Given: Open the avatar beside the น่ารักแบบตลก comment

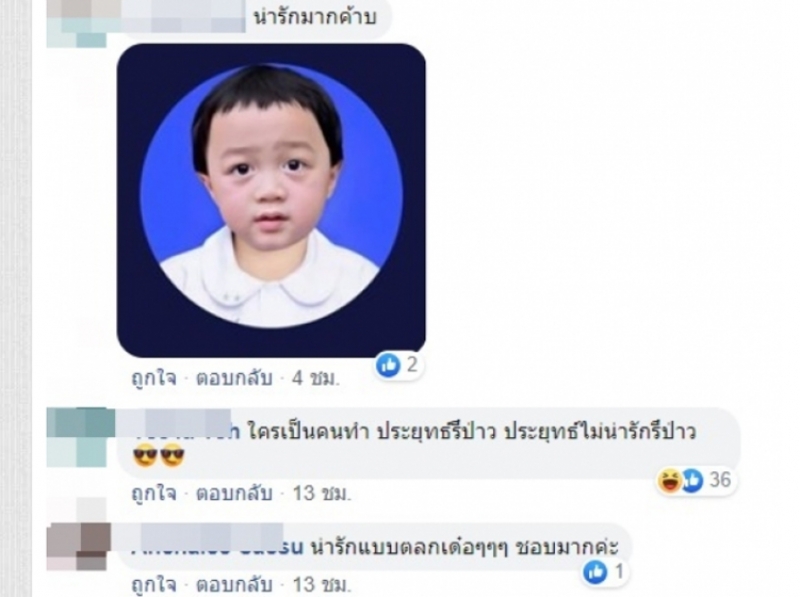Looking at the screenshot, I should click(78, 546).
